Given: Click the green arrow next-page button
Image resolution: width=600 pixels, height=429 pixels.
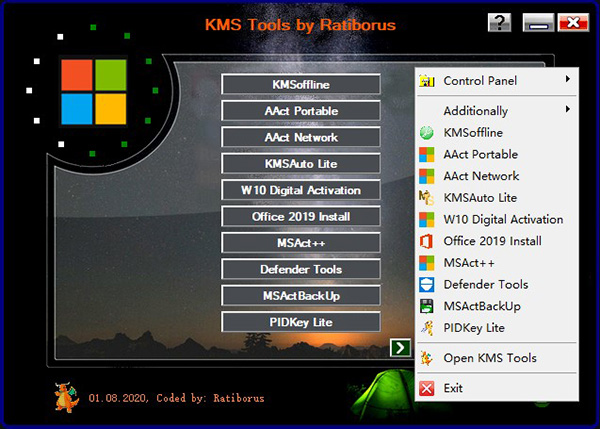Looking at the screenshot, I should pos(400,347).
